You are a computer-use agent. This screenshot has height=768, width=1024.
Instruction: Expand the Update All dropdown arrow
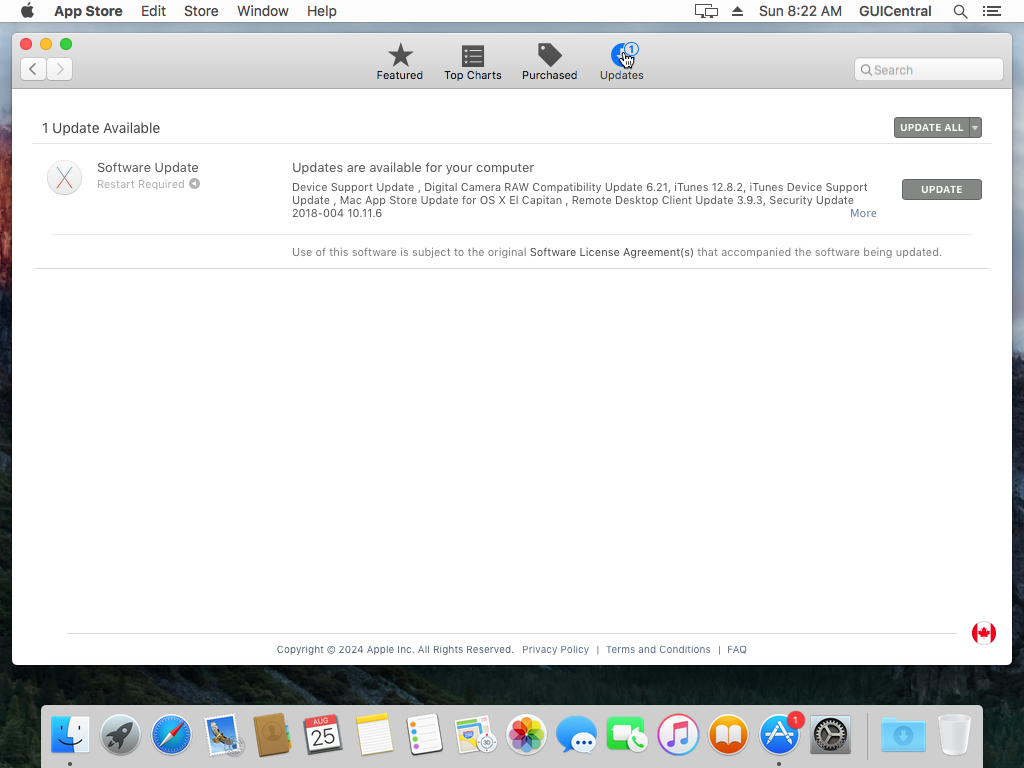pos(975,127)
